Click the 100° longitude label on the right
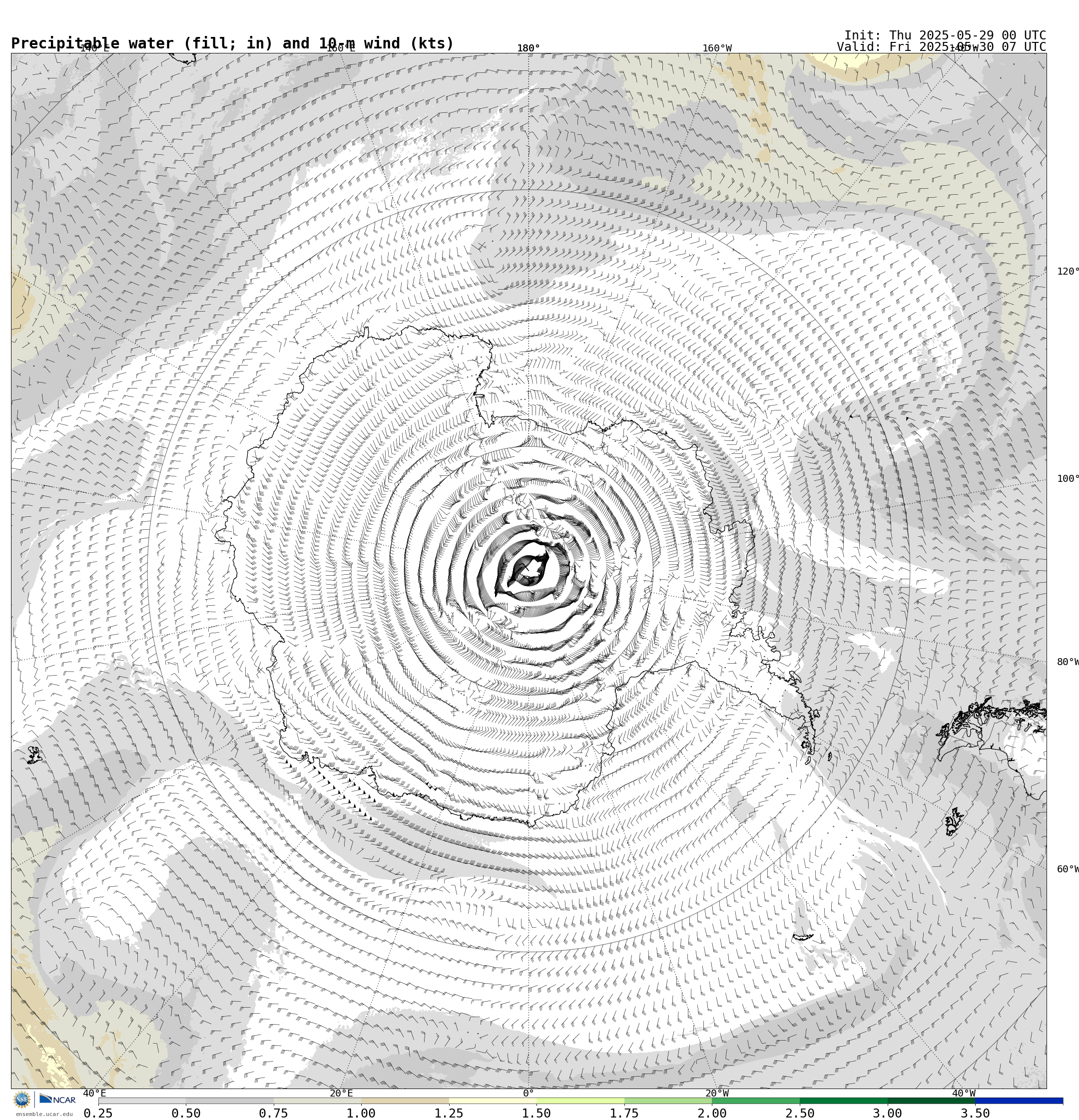 1068,479
